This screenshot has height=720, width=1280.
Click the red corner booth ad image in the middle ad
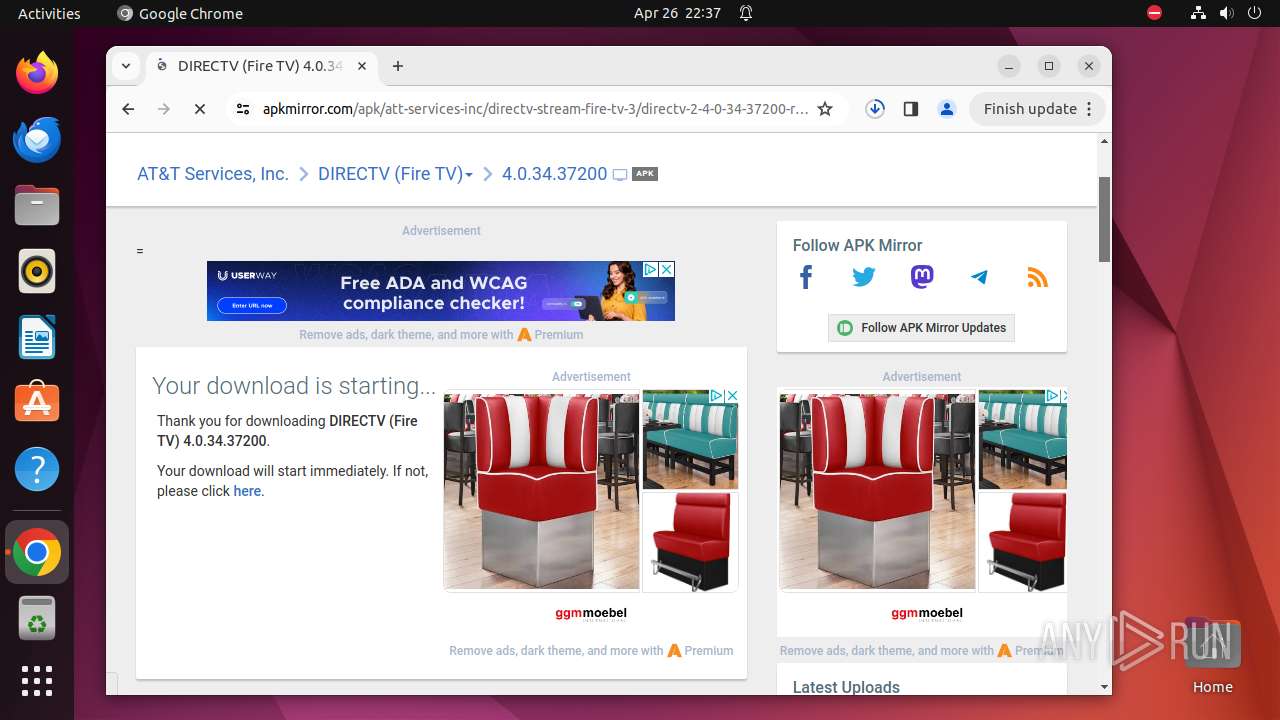[541, 490]
